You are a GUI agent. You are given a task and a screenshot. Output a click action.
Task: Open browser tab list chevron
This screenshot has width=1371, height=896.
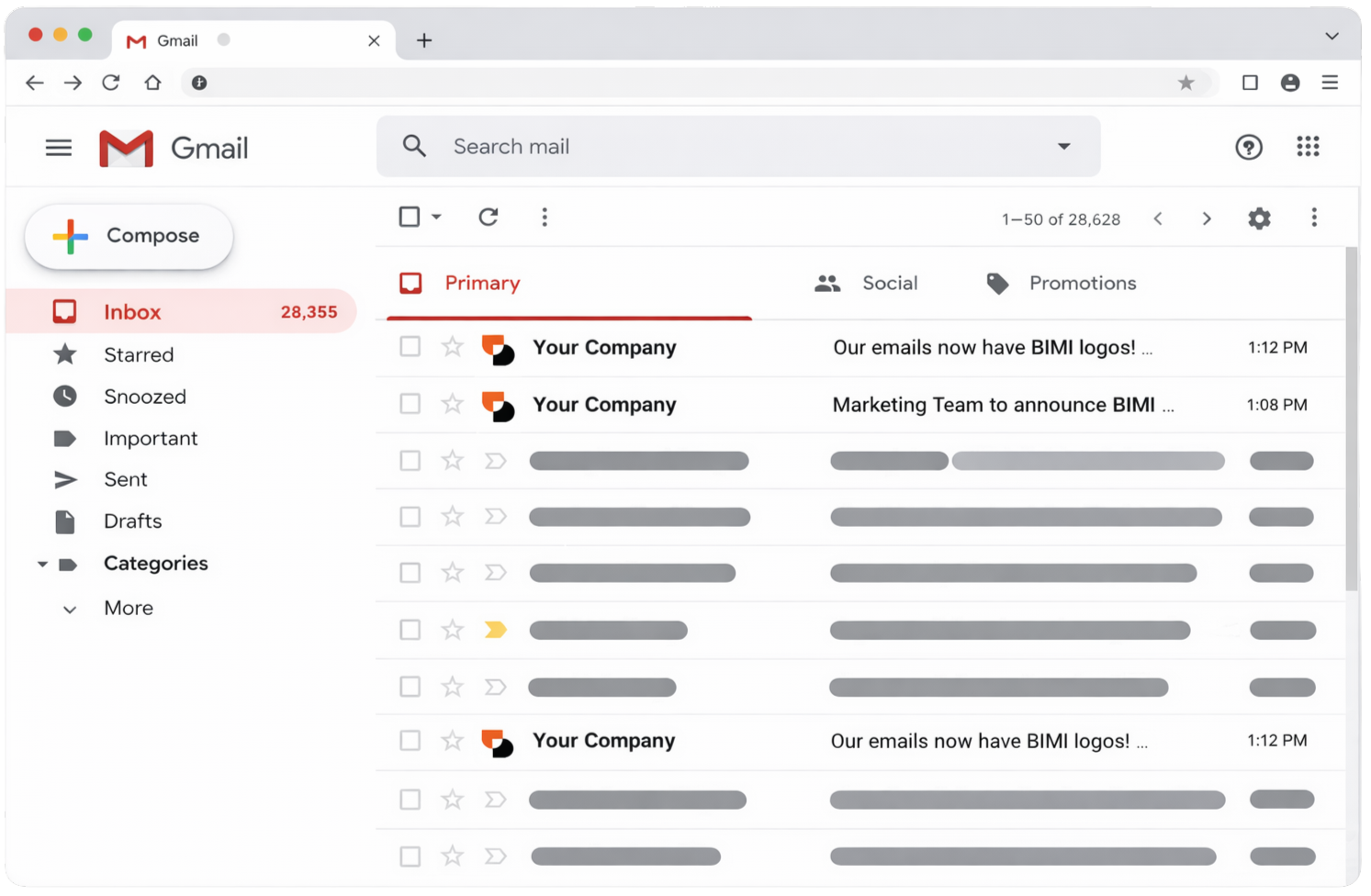click(x=1332, y=37)
